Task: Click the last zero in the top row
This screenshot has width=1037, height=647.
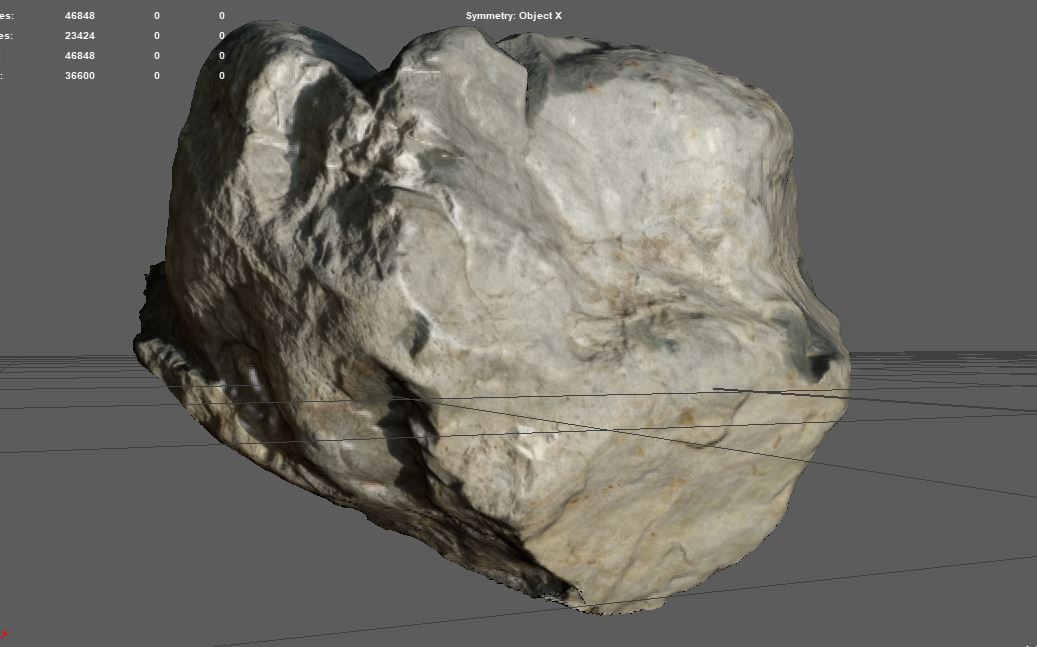Action: coord(222,16)
